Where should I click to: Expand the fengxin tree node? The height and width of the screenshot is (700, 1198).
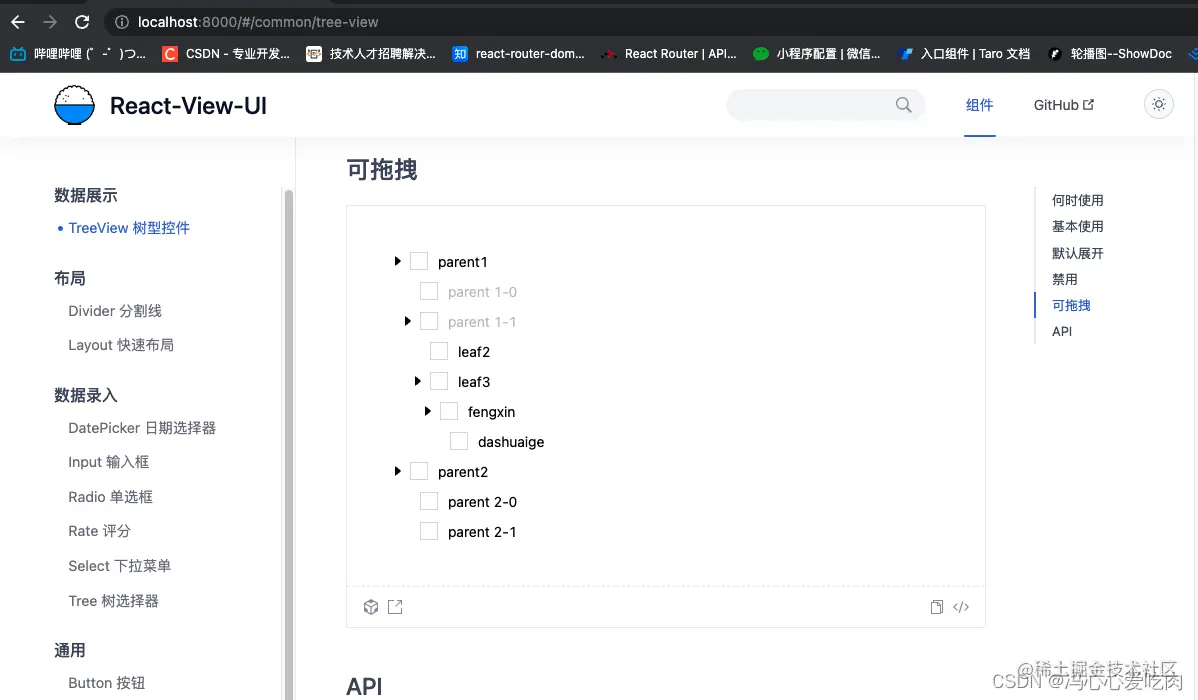(x=428, y=411)
